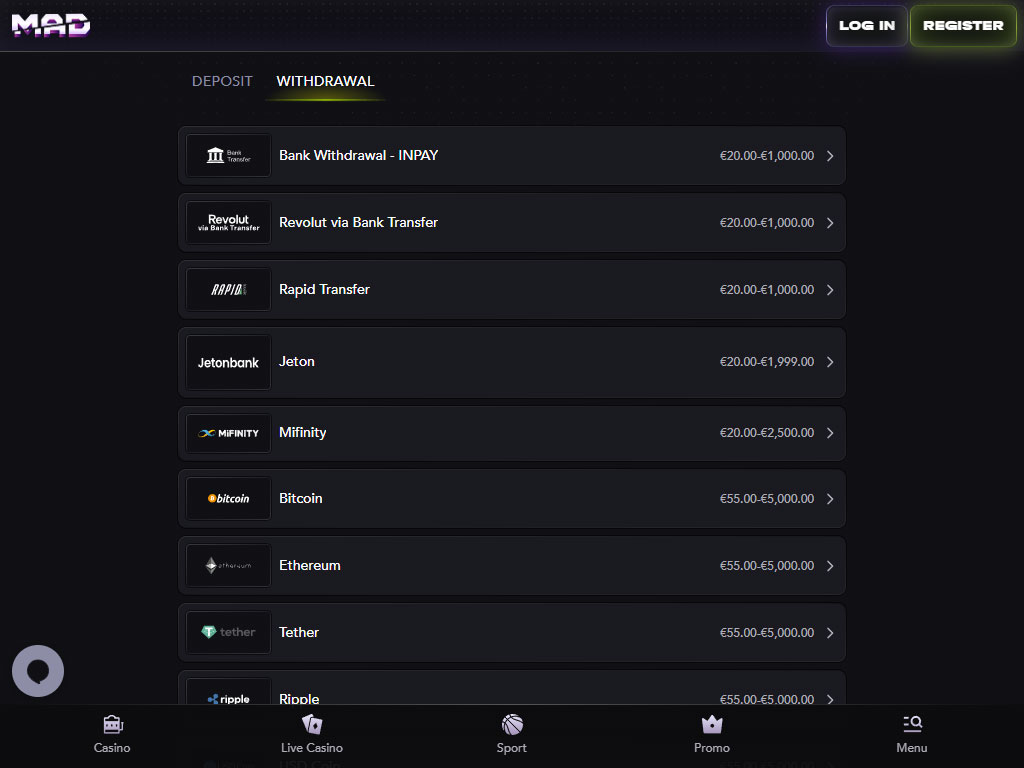1024x768 pixels.
Task: Switch to the Deposit tab
Action: [222, 81]
